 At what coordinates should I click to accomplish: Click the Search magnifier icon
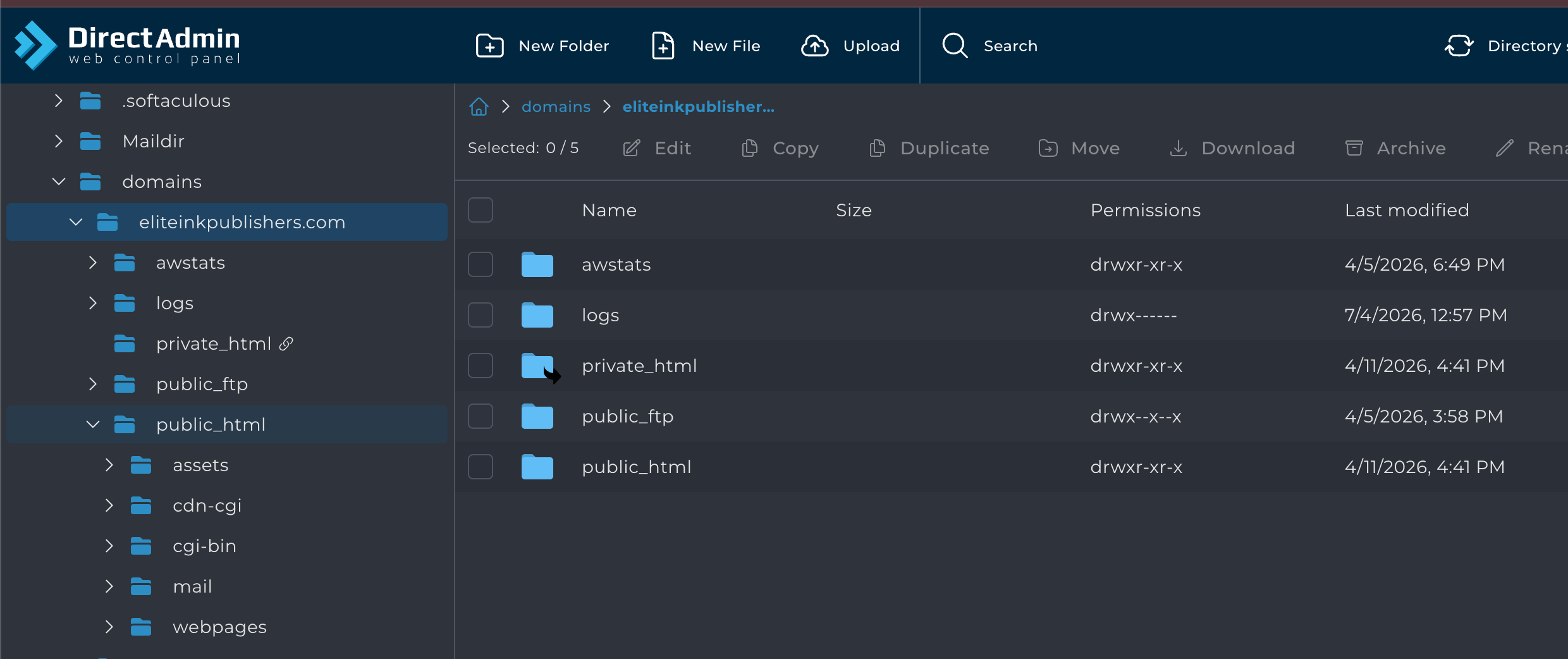pyautogui.click(x=955, y=46)
